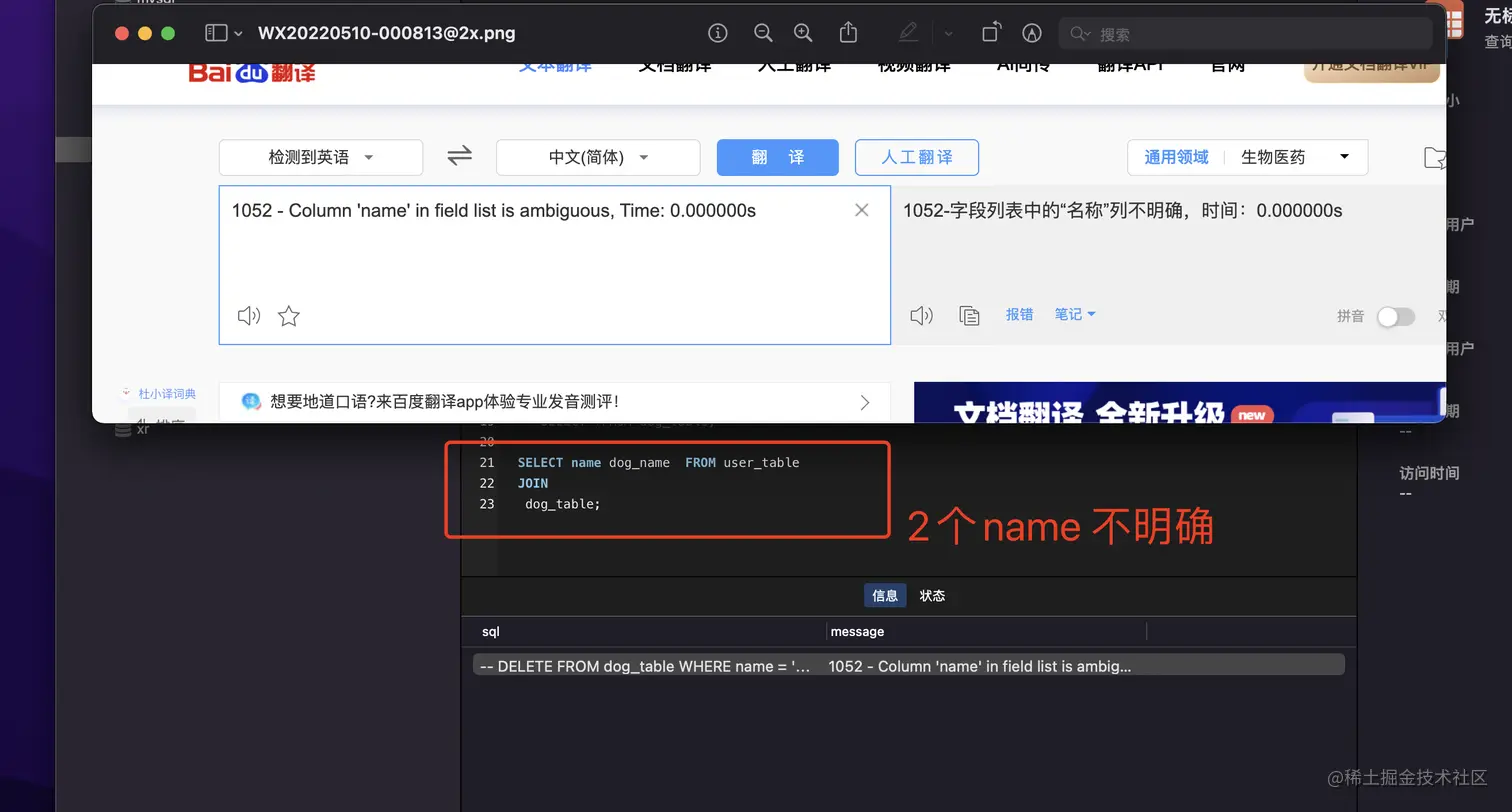Viewport: 1512px width, 812px height.
Task: Select the highlight pen icon in Preview
Action: coord(908,33)
